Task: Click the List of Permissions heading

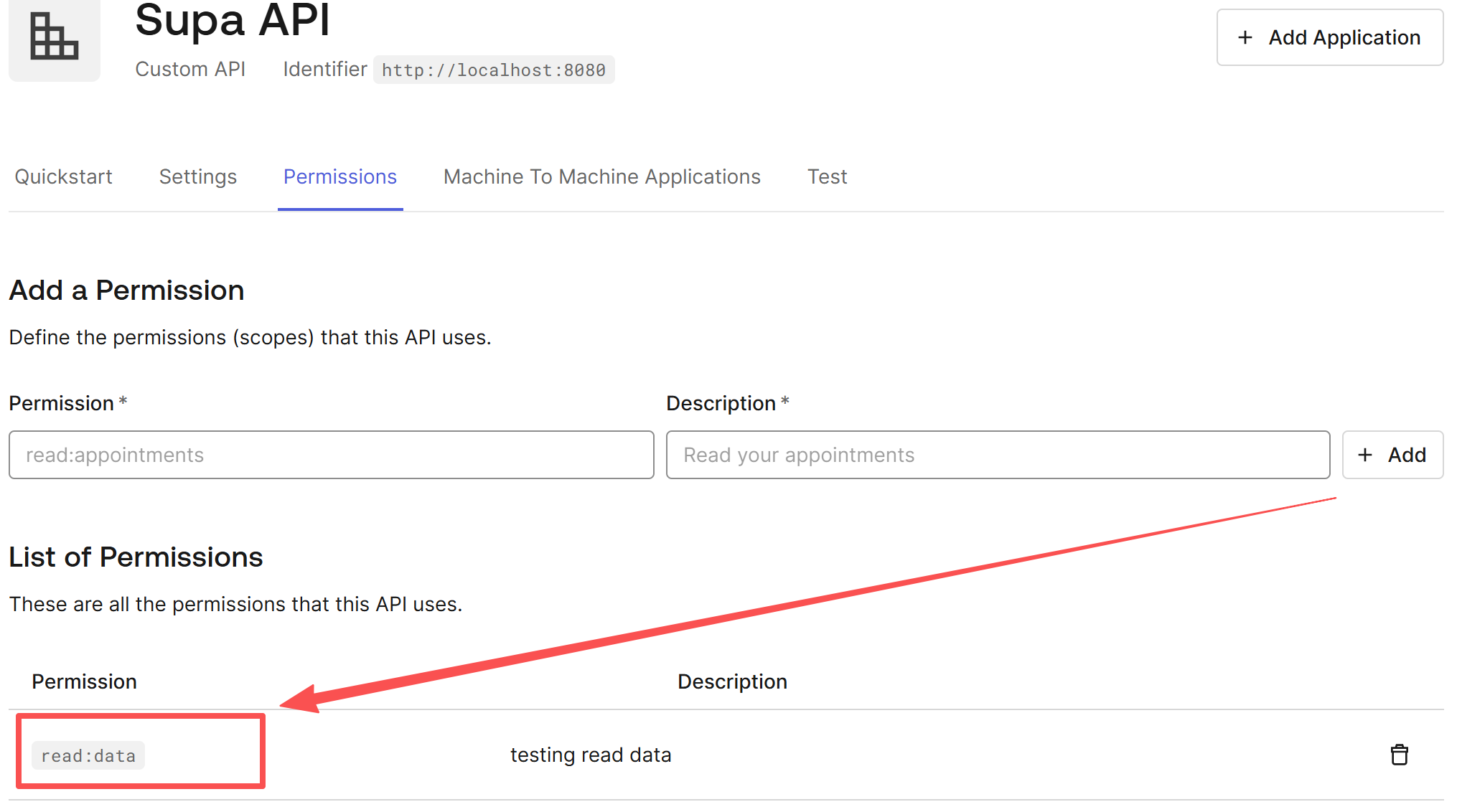Action: point(136,557)
